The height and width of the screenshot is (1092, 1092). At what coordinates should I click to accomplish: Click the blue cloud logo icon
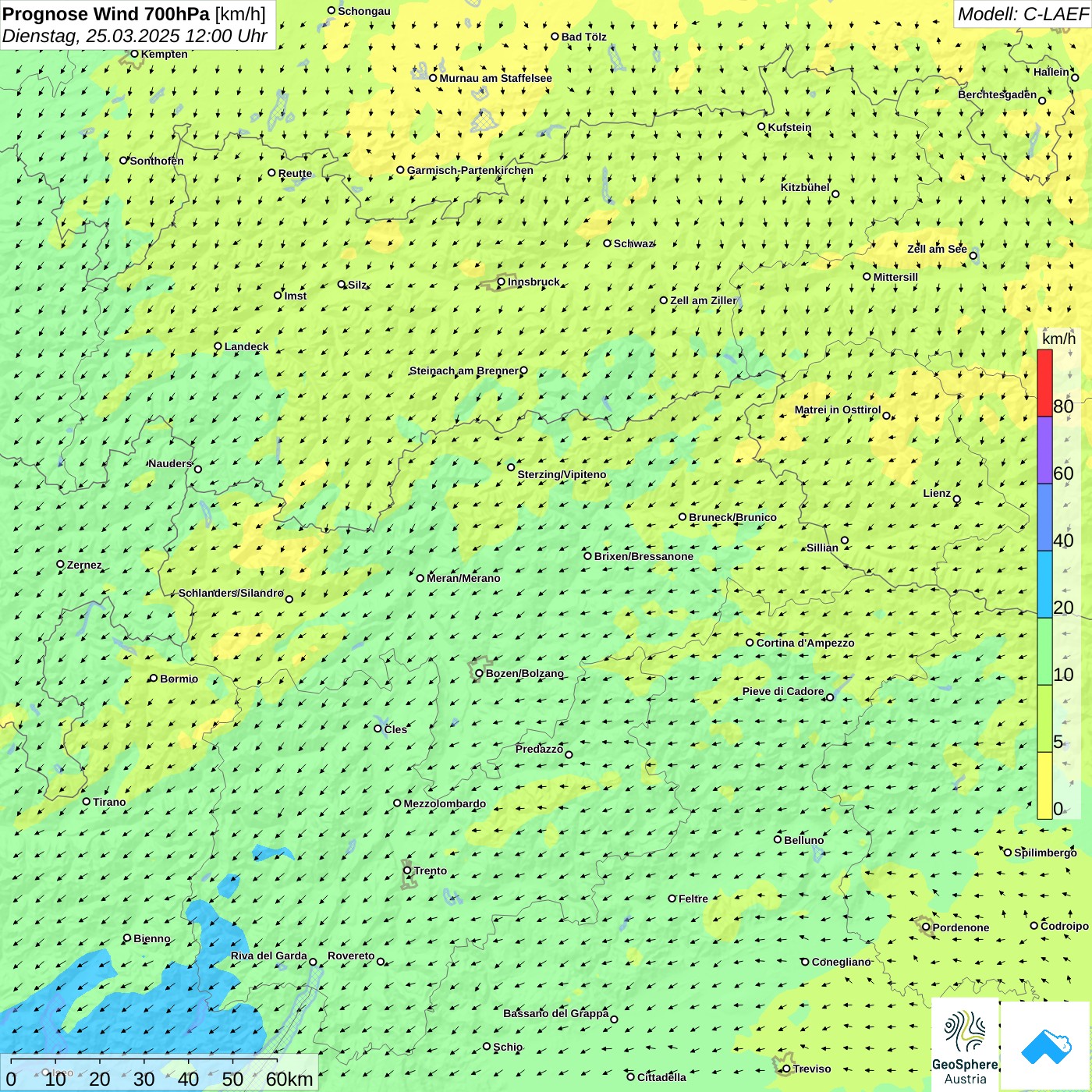point(1046,1046)
